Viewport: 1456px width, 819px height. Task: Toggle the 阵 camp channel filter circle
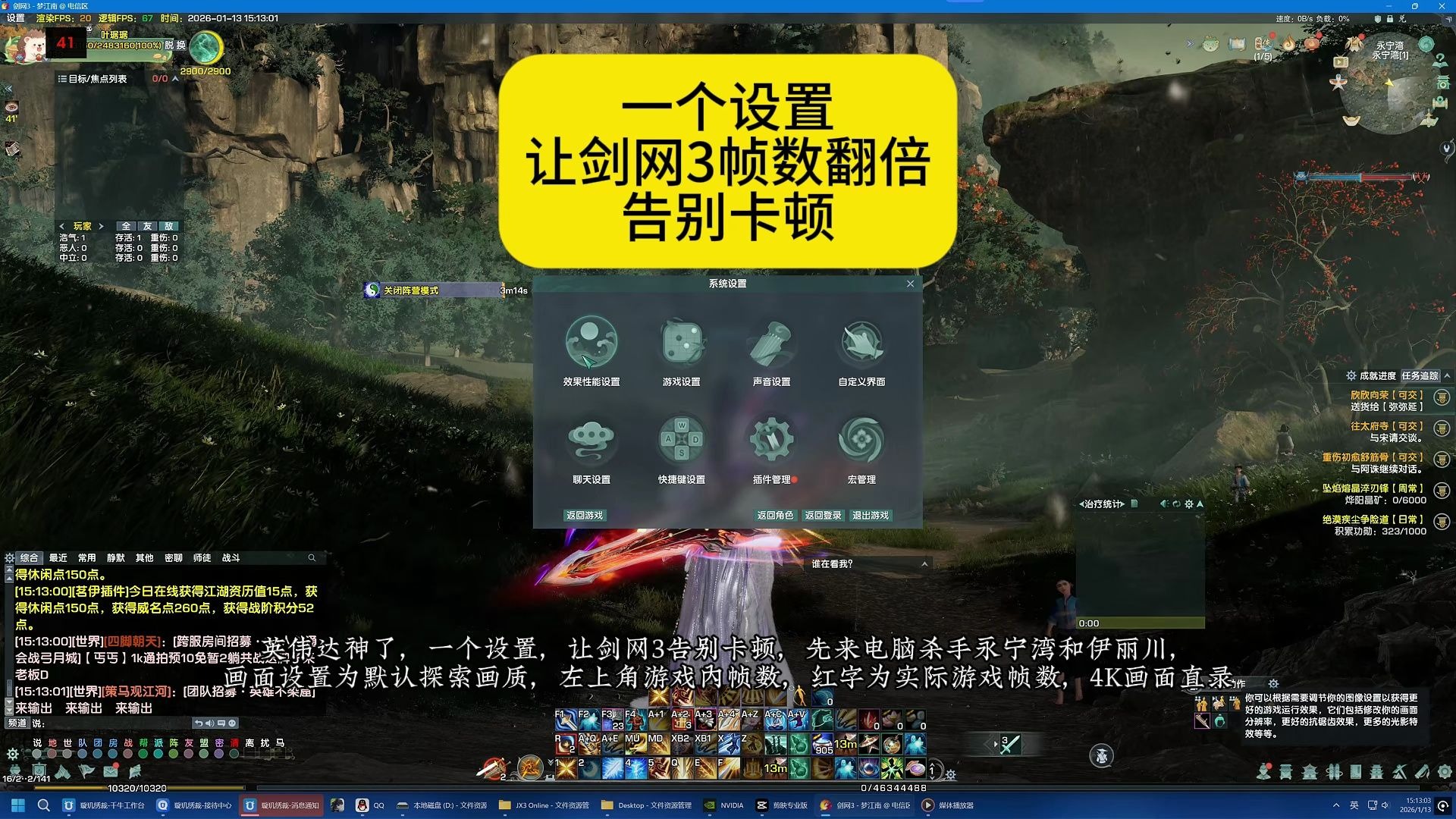point(174,754)
